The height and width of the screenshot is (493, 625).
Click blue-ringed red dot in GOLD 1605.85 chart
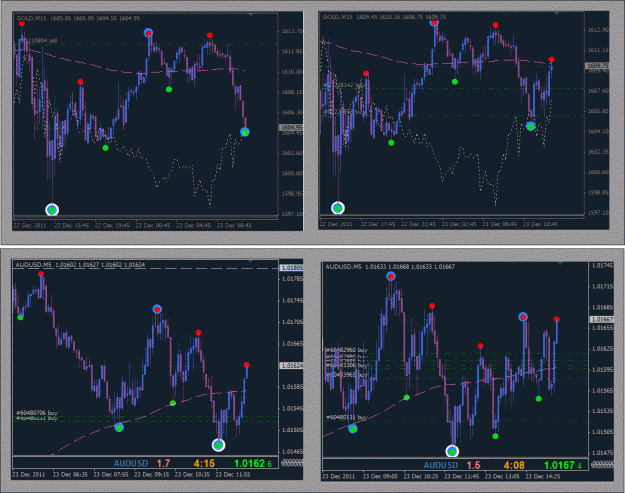tap(148, 33)
